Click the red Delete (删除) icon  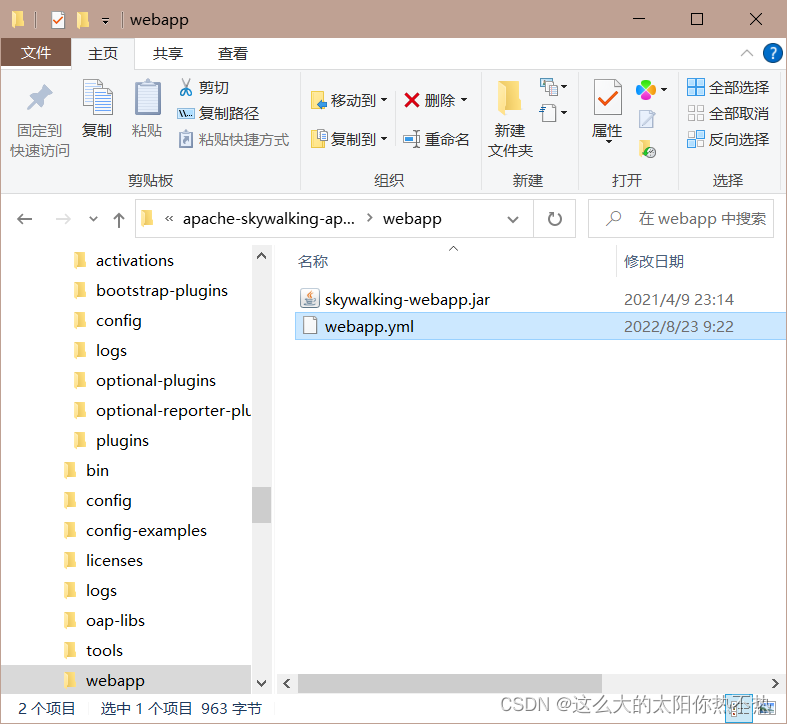pyautogui.click(x=412, y=100)
